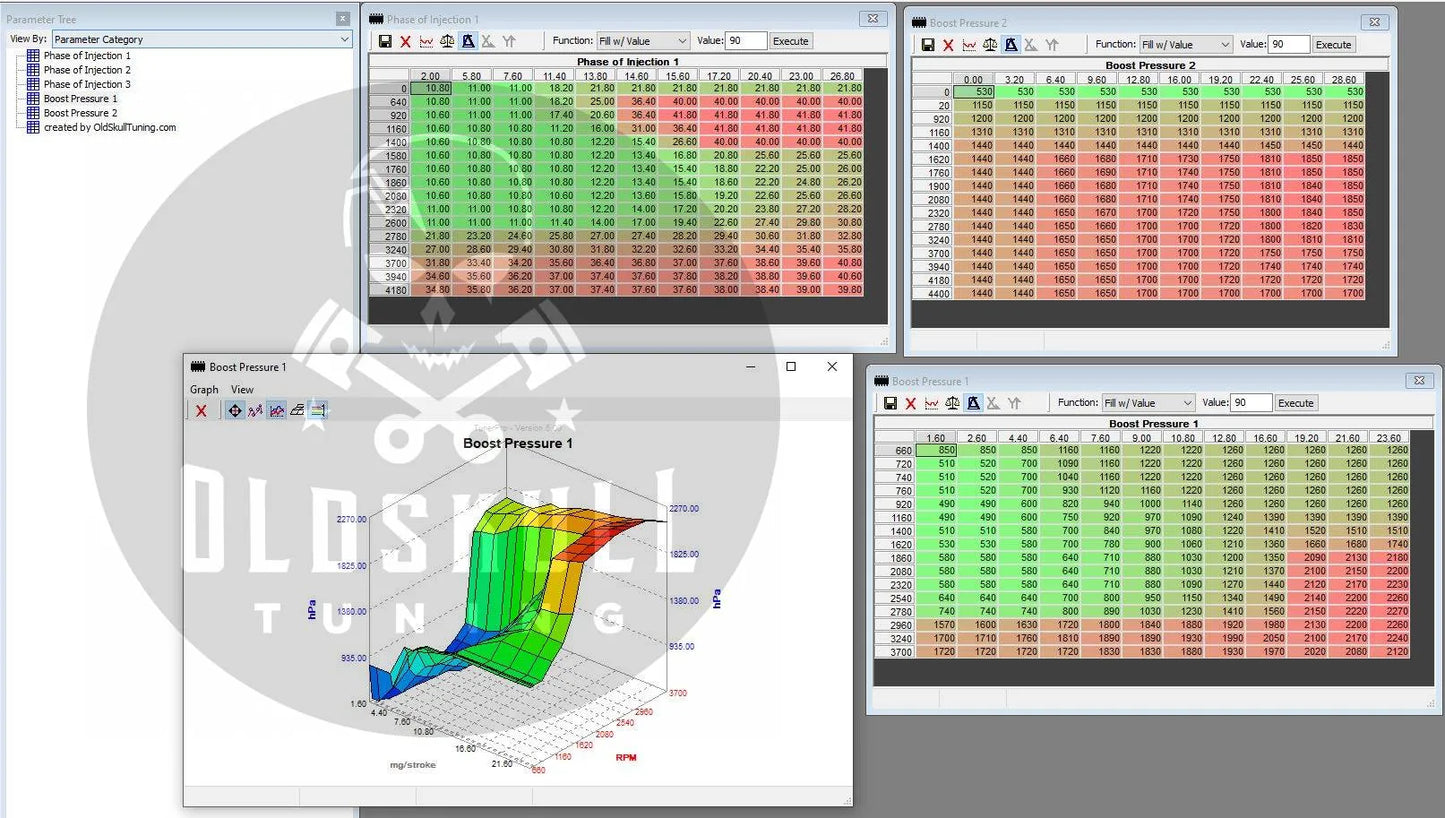1445x818 pixels.
Task: Click Execute button in Phase of Injection 1
Action: click(790, 41)
